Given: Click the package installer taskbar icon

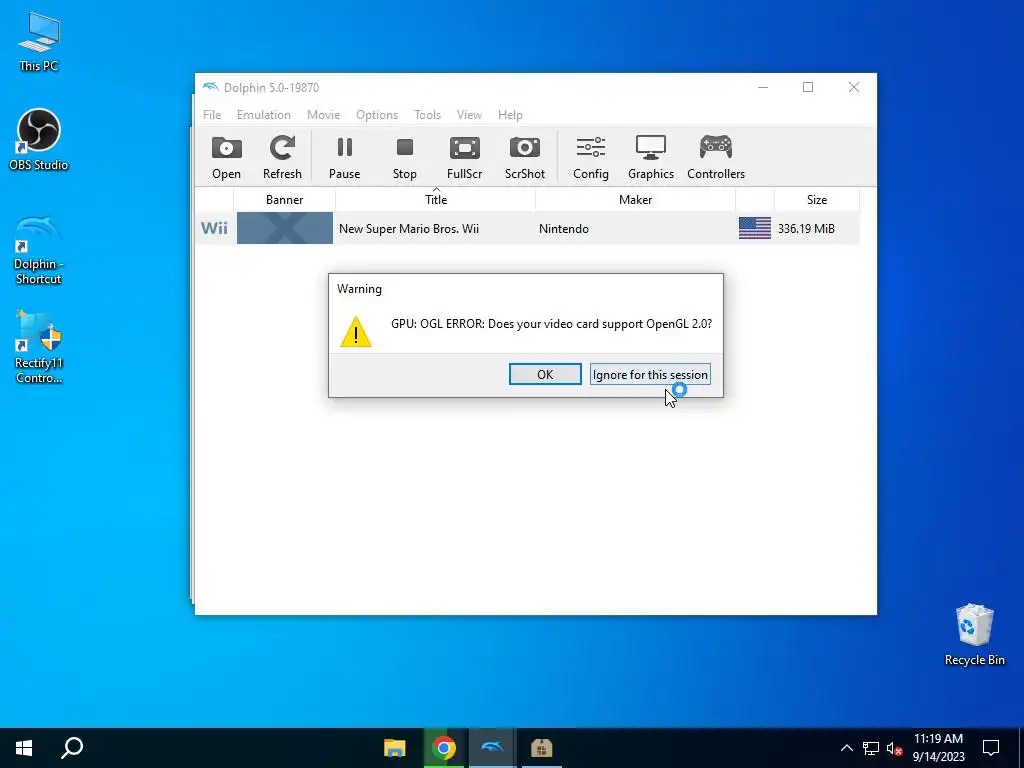Looking at the screenshot, I should click(x=541, y=748).
